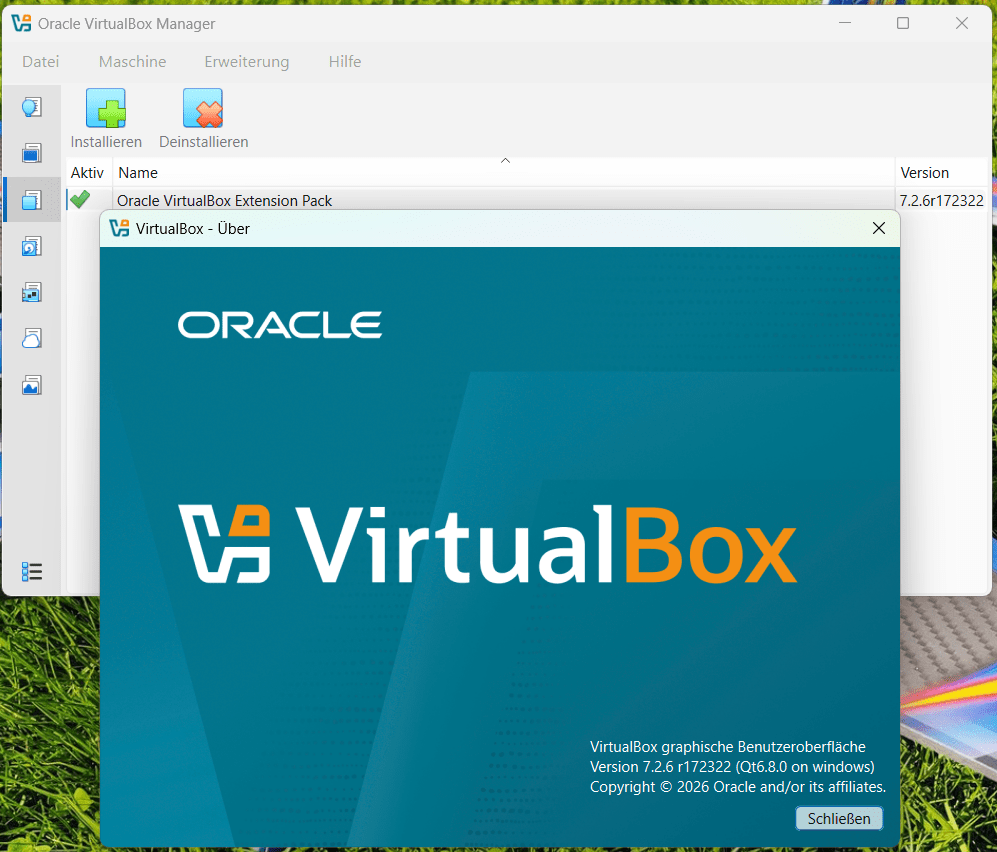Open the Welcome home section in sidebar
Image resolution: width=997 pixels, height=852 pixels.
point(32,107)
